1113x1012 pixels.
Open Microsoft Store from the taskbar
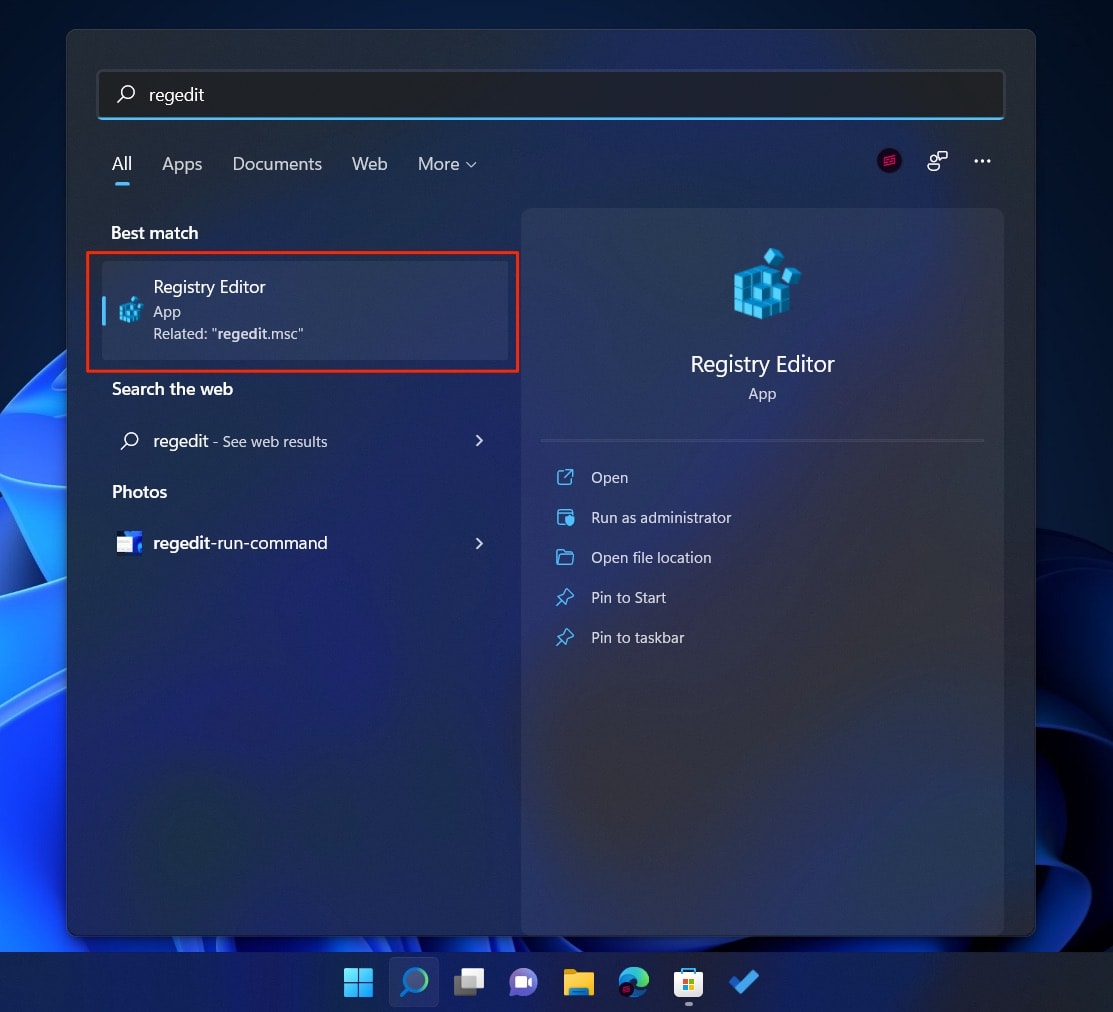point(687,982)
